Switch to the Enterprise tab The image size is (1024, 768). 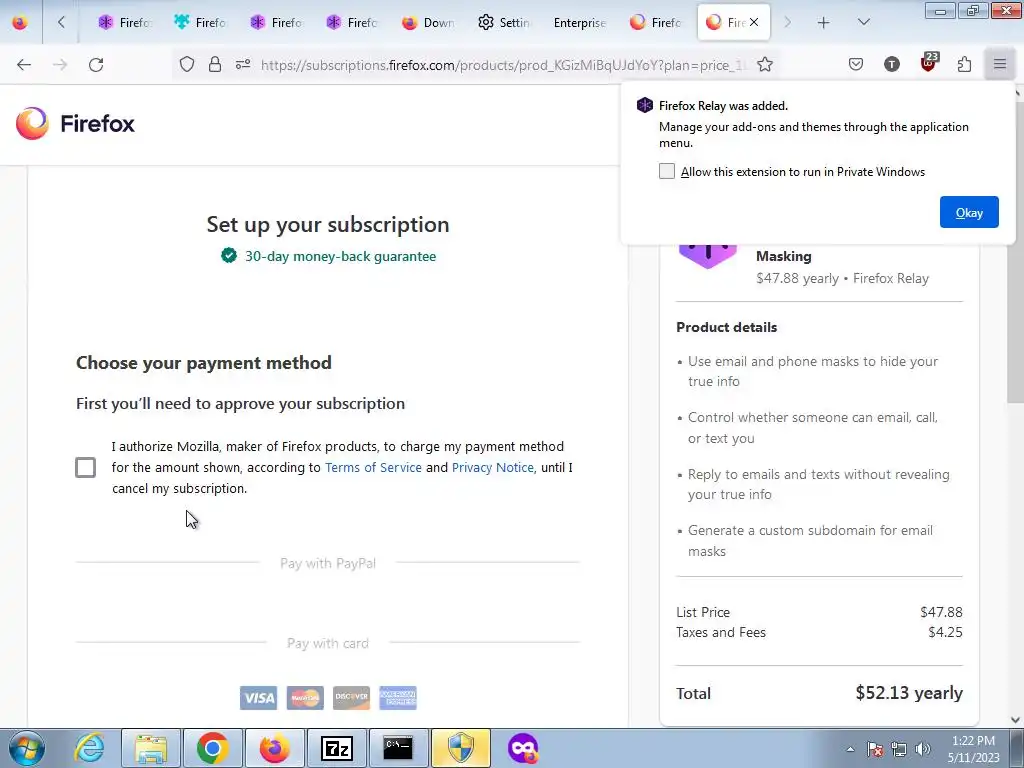[579, 22]
